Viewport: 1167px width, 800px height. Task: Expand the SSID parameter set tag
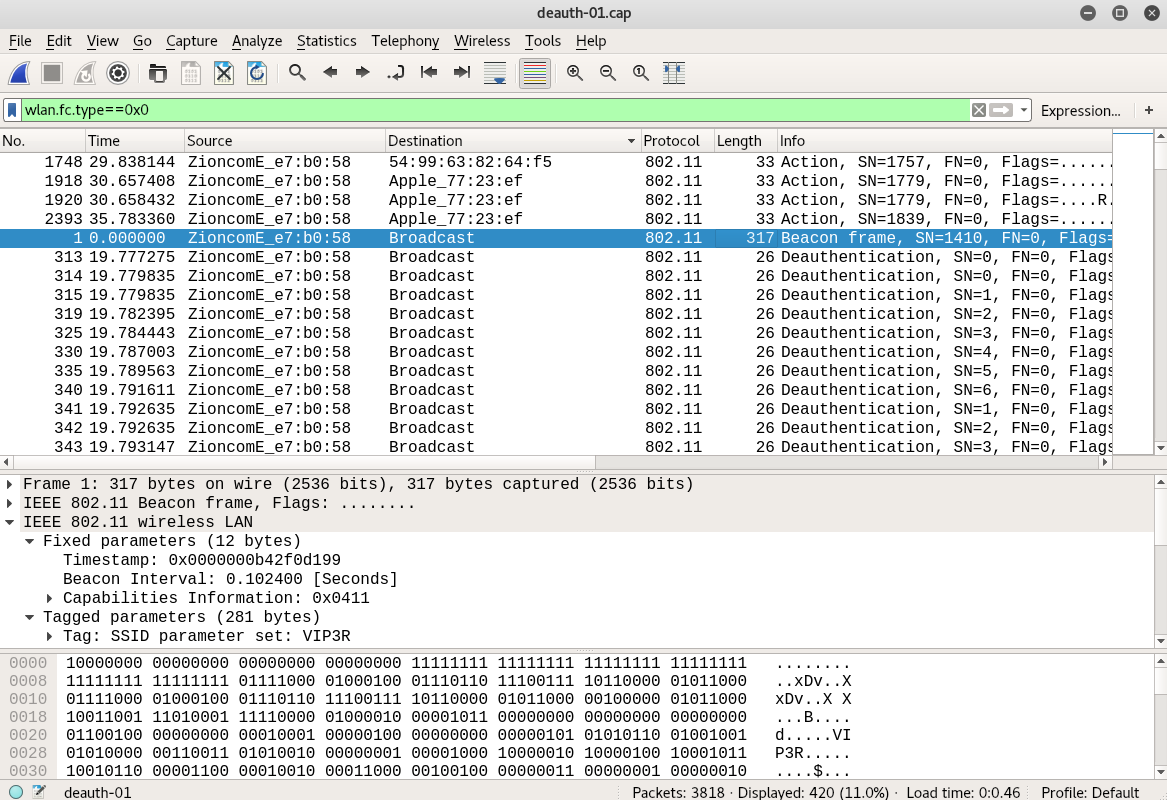point(50,636)
